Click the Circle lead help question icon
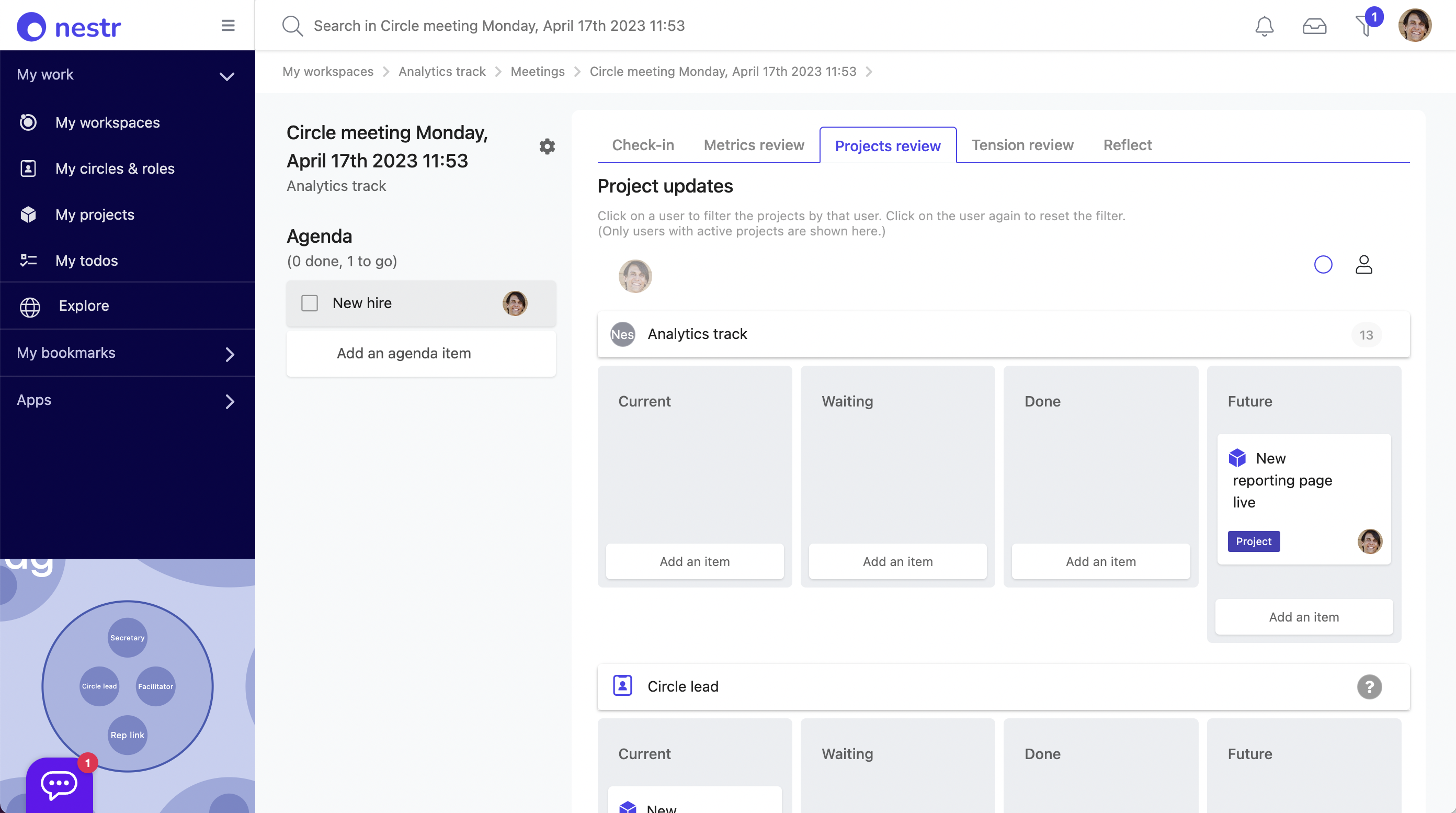The image size is (1456, 813). pos(1369,687)
